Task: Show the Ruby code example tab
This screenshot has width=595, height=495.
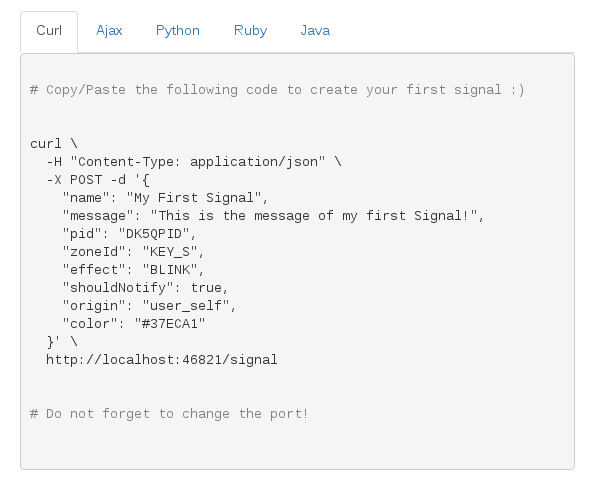Action: [x=250, y=31]
